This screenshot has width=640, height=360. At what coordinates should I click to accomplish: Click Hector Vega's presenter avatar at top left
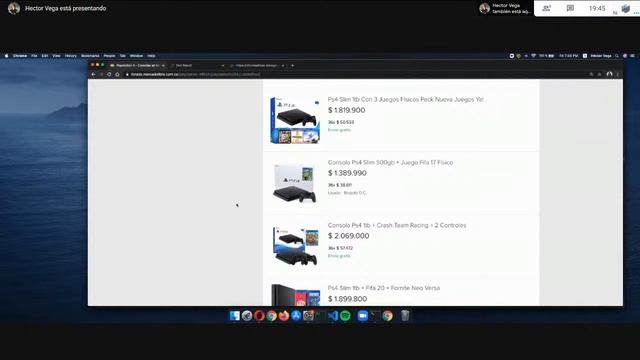point(14,8)
